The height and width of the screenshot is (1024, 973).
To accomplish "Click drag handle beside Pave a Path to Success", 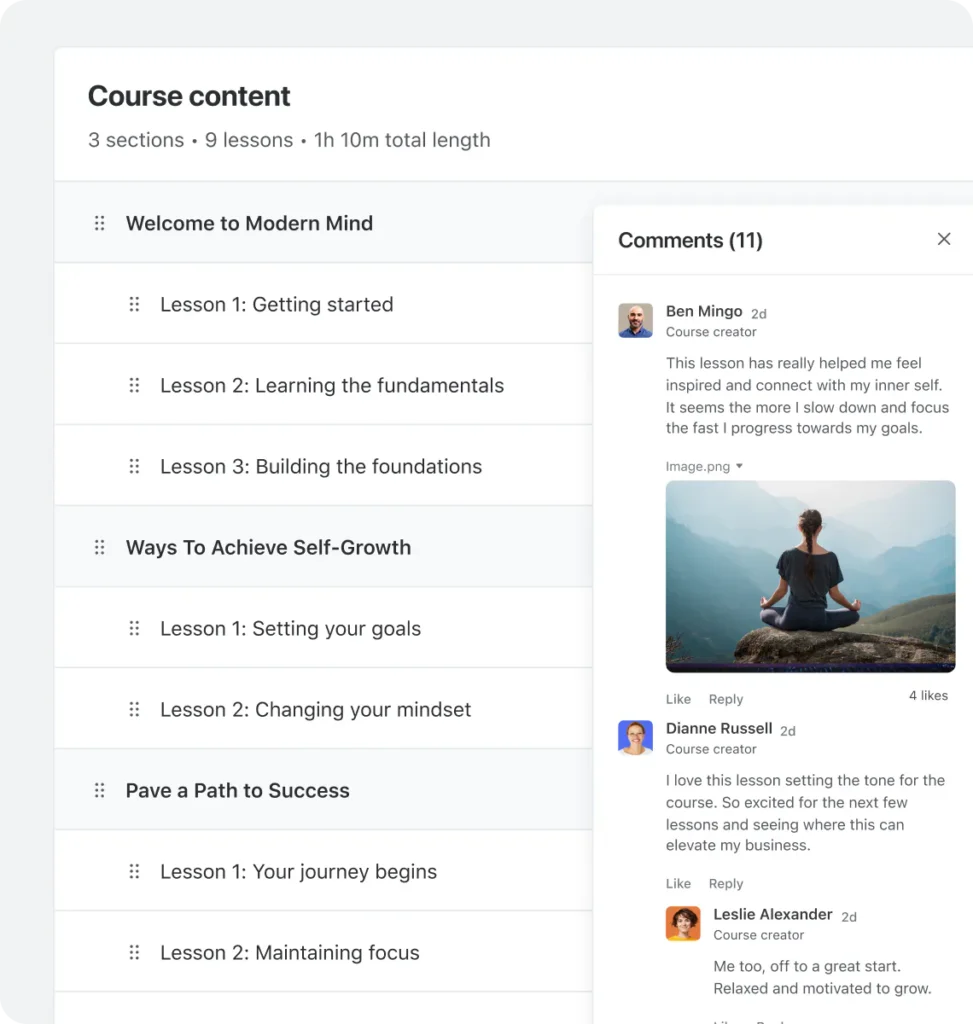I will point(99,790).
